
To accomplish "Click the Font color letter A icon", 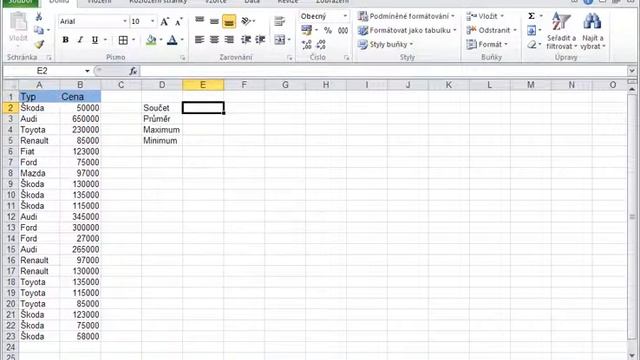I will (172, 40).
